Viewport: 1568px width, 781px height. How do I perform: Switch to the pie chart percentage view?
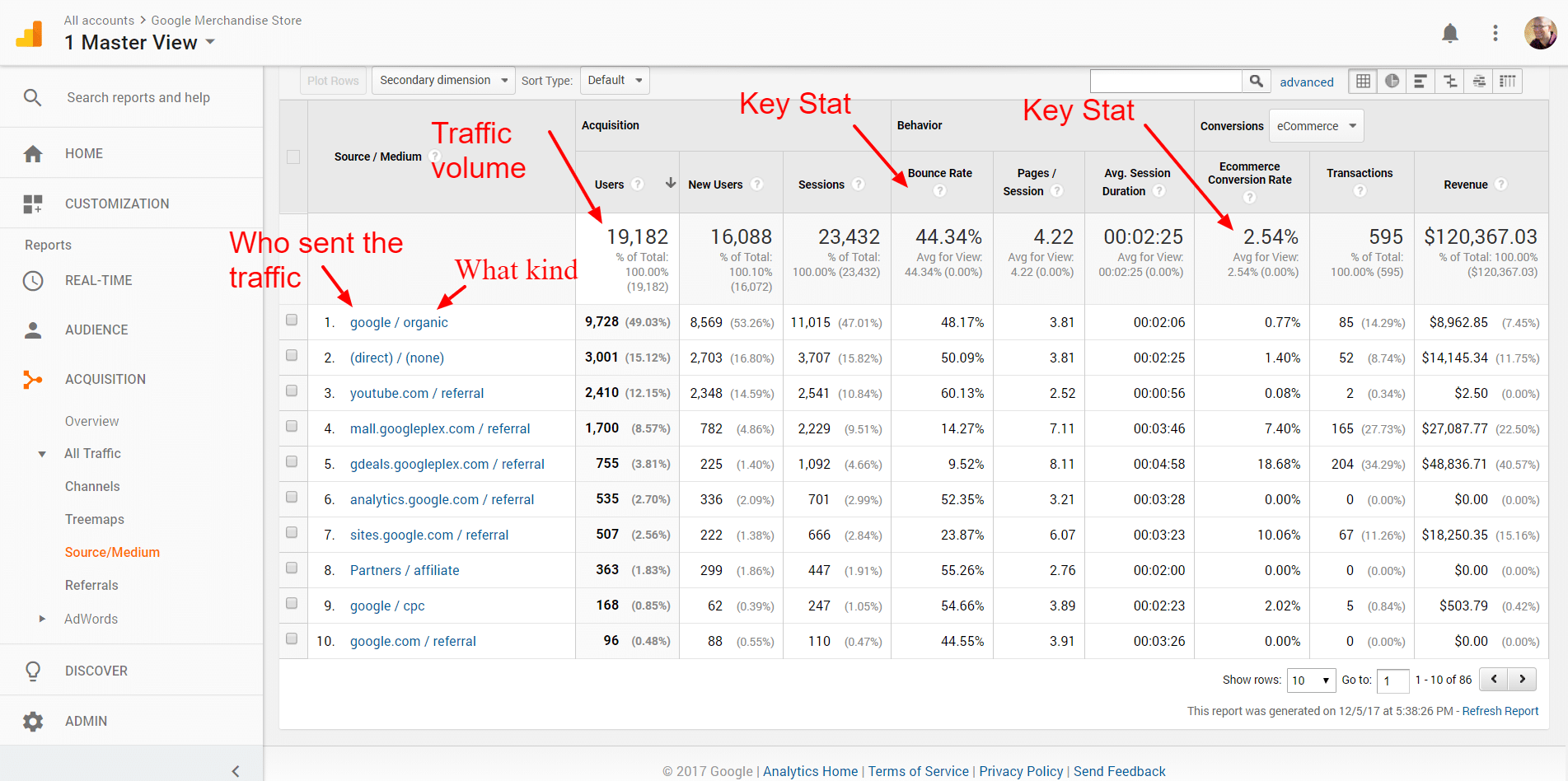(1392, 81)
